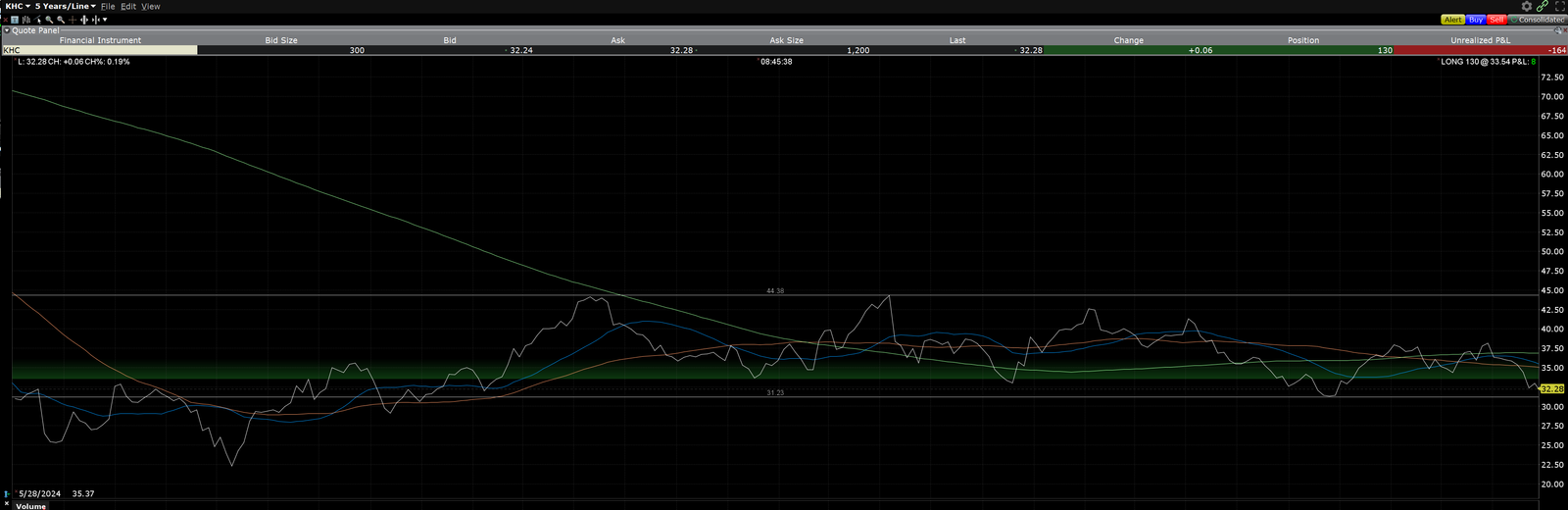
Task: Open chart settings gear icon
Action: 1526,6
